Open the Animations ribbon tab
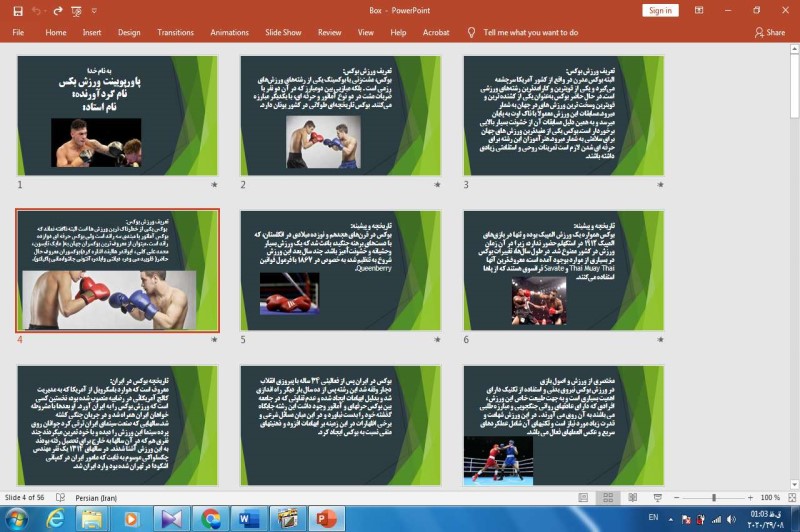This screenshot has height=532, width=800. (x=229, y=32)
